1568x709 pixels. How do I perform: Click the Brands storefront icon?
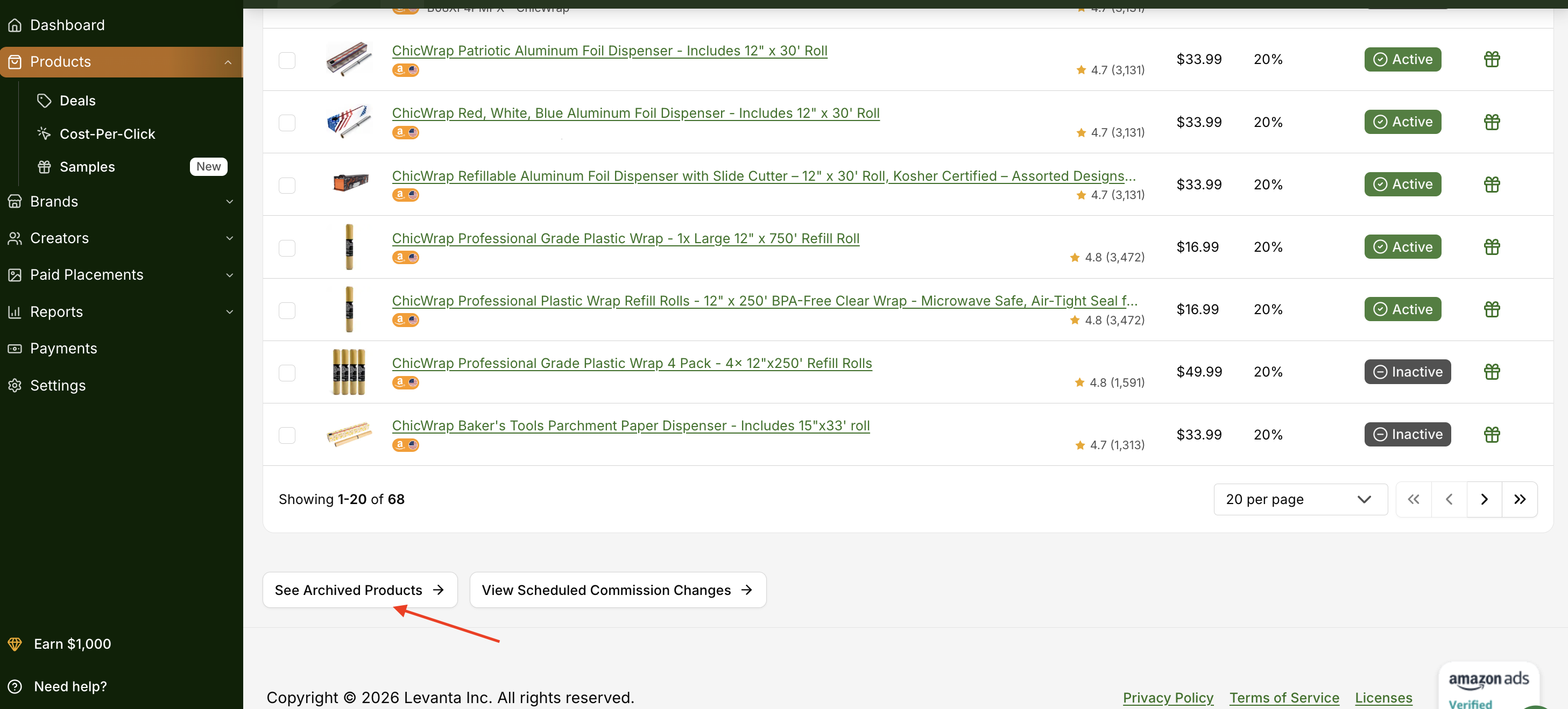pos(15,201)
